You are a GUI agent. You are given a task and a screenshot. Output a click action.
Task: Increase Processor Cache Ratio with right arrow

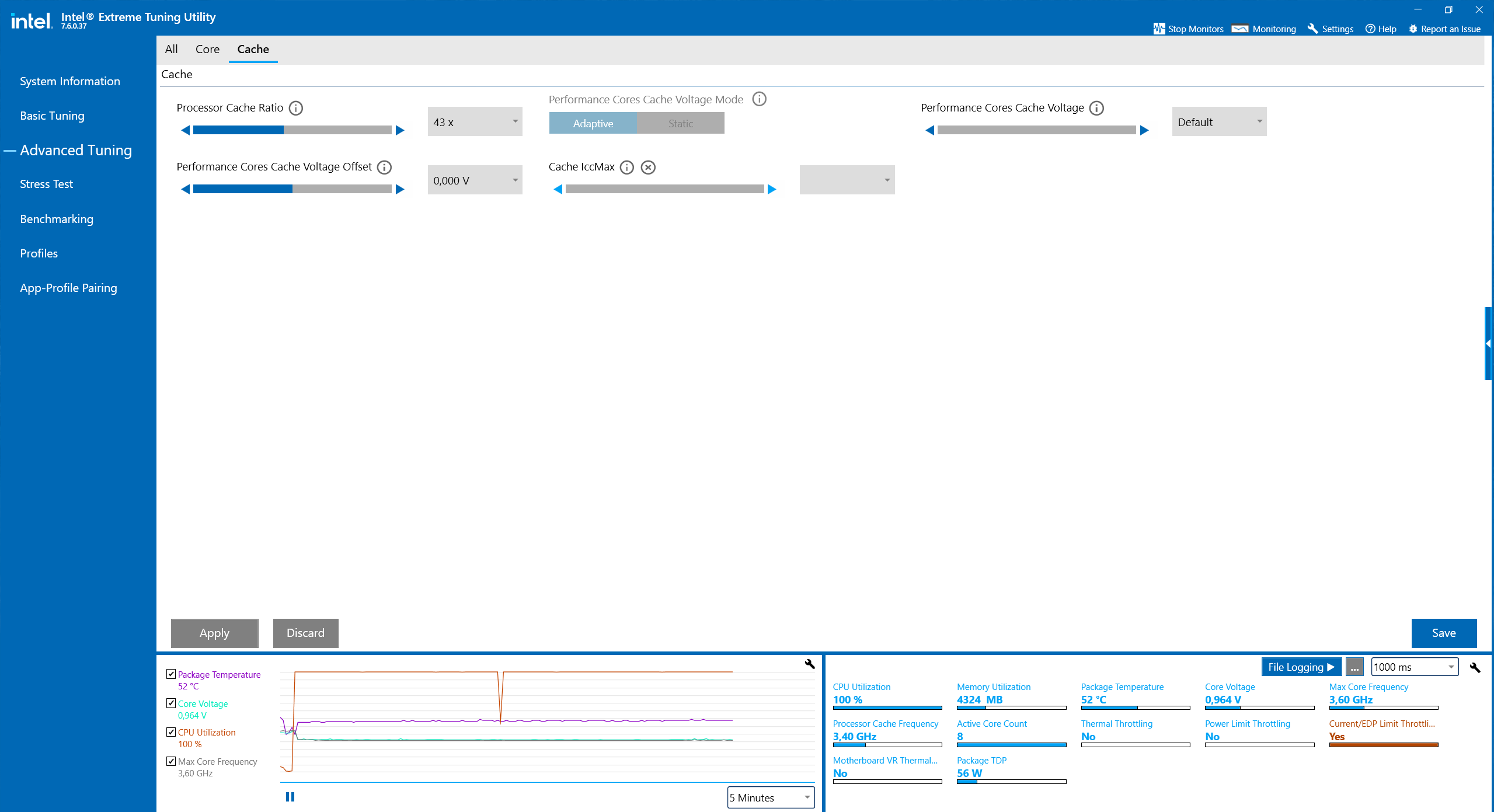[x=400, y=130]
